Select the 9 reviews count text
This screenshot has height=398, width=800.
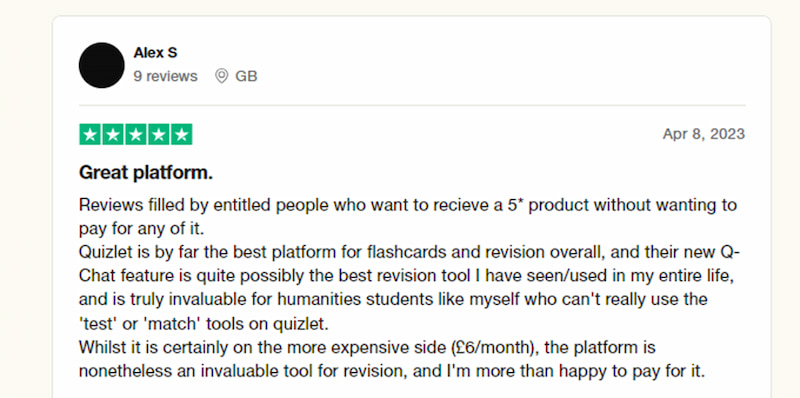[x=165, y=76]
